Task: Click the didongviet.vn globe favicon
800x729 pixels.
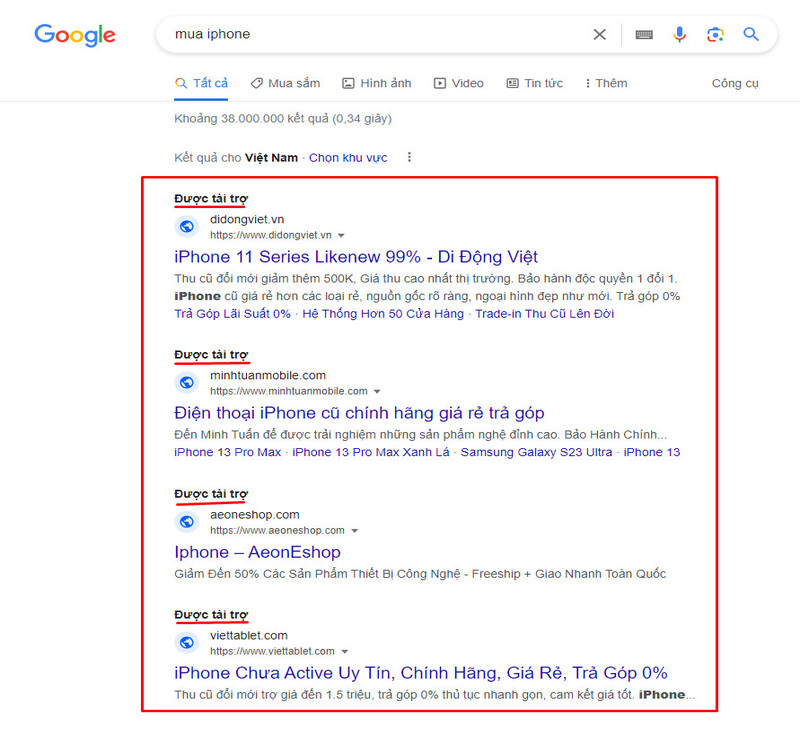Action: [x=186, y=227]
